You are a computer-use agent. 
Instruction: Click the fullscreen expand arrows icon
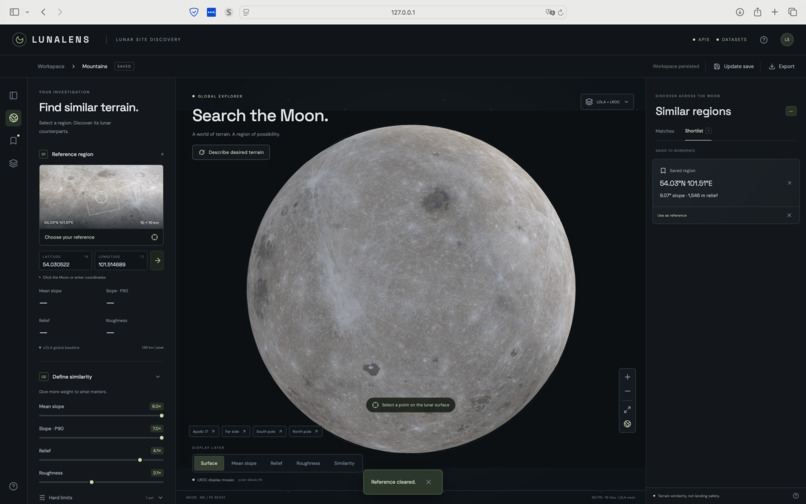[627, 410]
